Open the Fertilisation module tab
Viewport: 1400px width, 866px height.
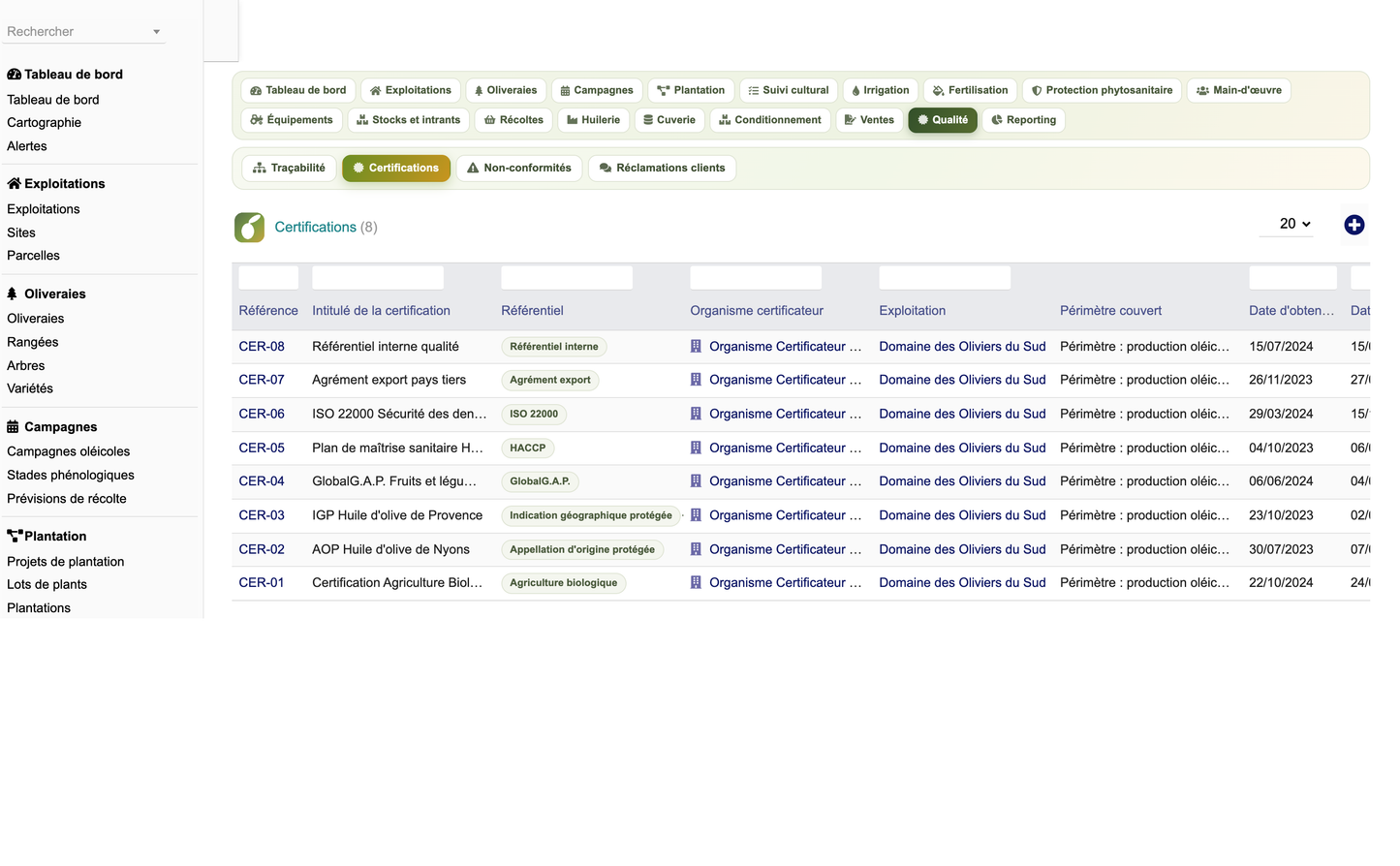(x=970, y=90)
